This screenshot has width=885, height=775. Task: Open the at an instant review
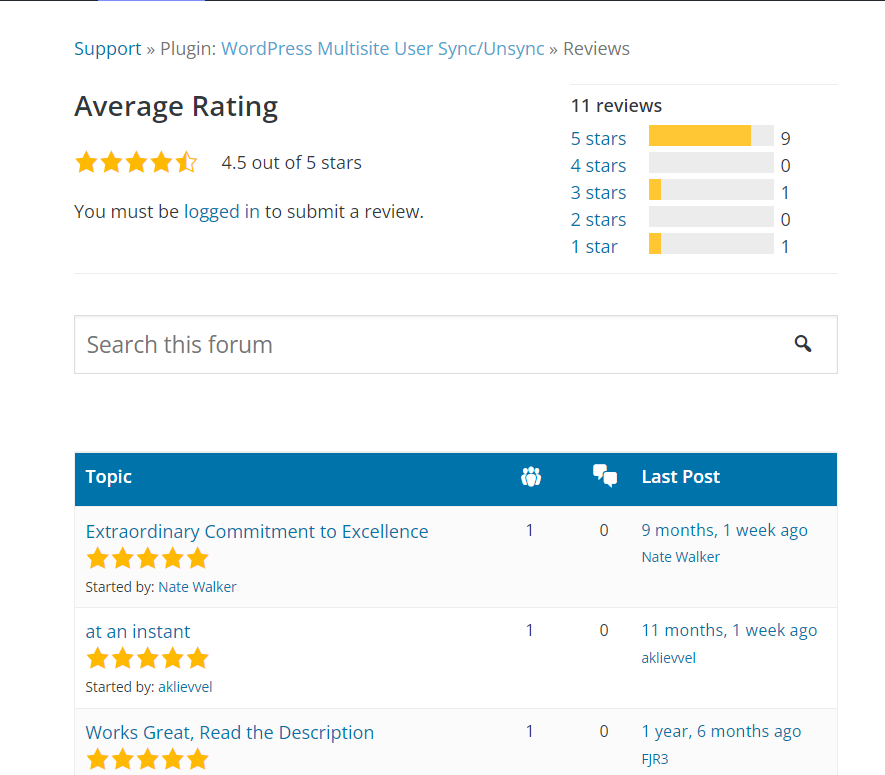138,632
